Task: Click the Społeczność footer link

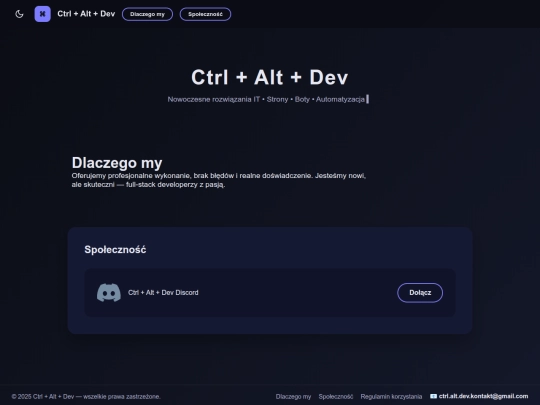Action: (336, 396)
